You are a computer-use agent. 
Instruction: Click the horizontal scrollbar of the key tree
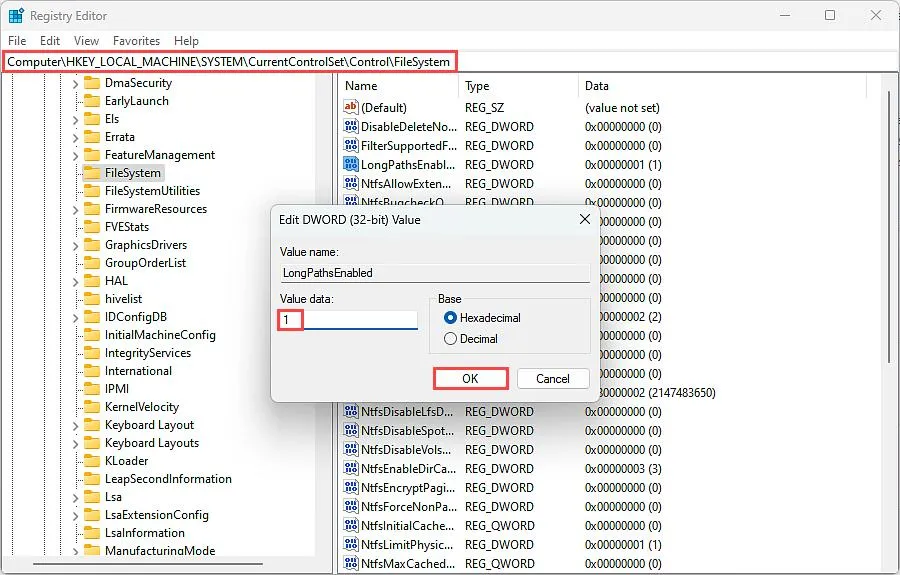[148, 564]
